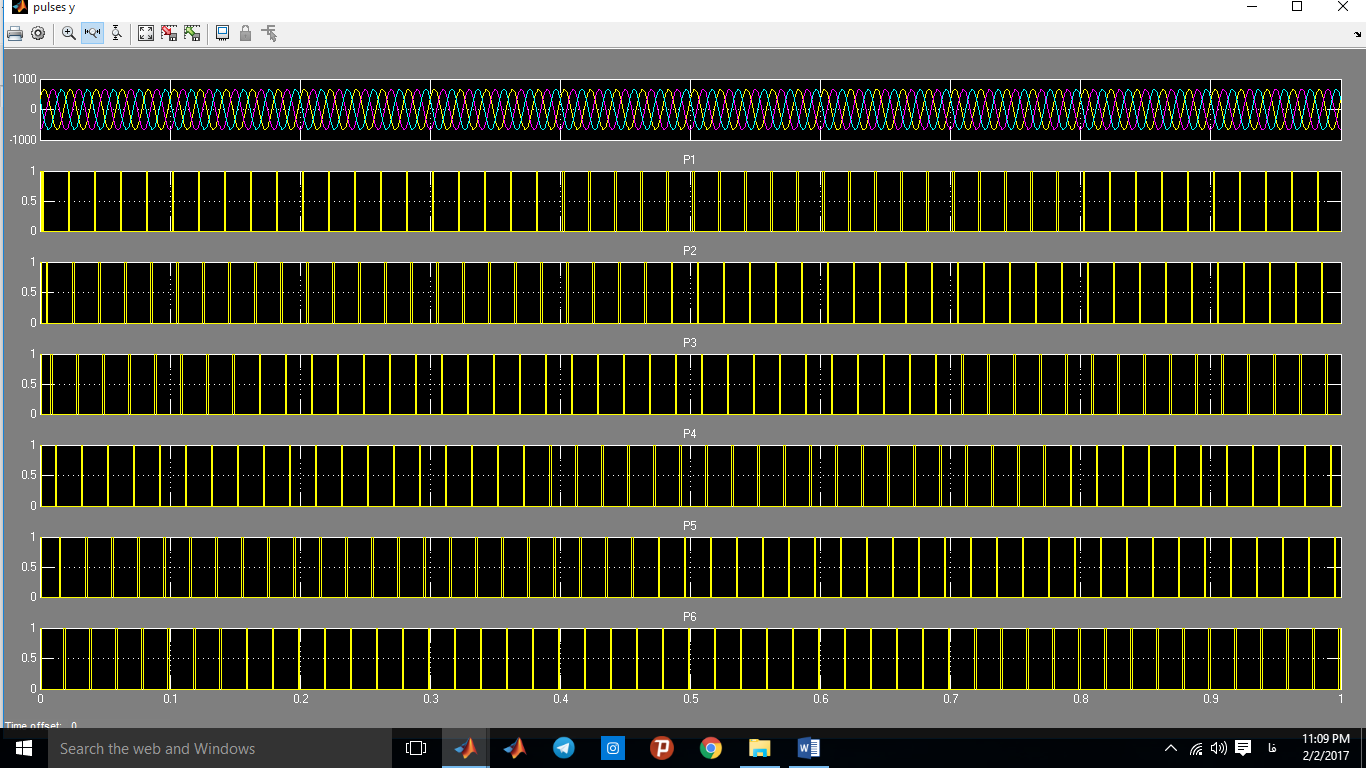Open Telegram from the taskbar
This screenshot has width=1366, height=768.
click(563, 748)
